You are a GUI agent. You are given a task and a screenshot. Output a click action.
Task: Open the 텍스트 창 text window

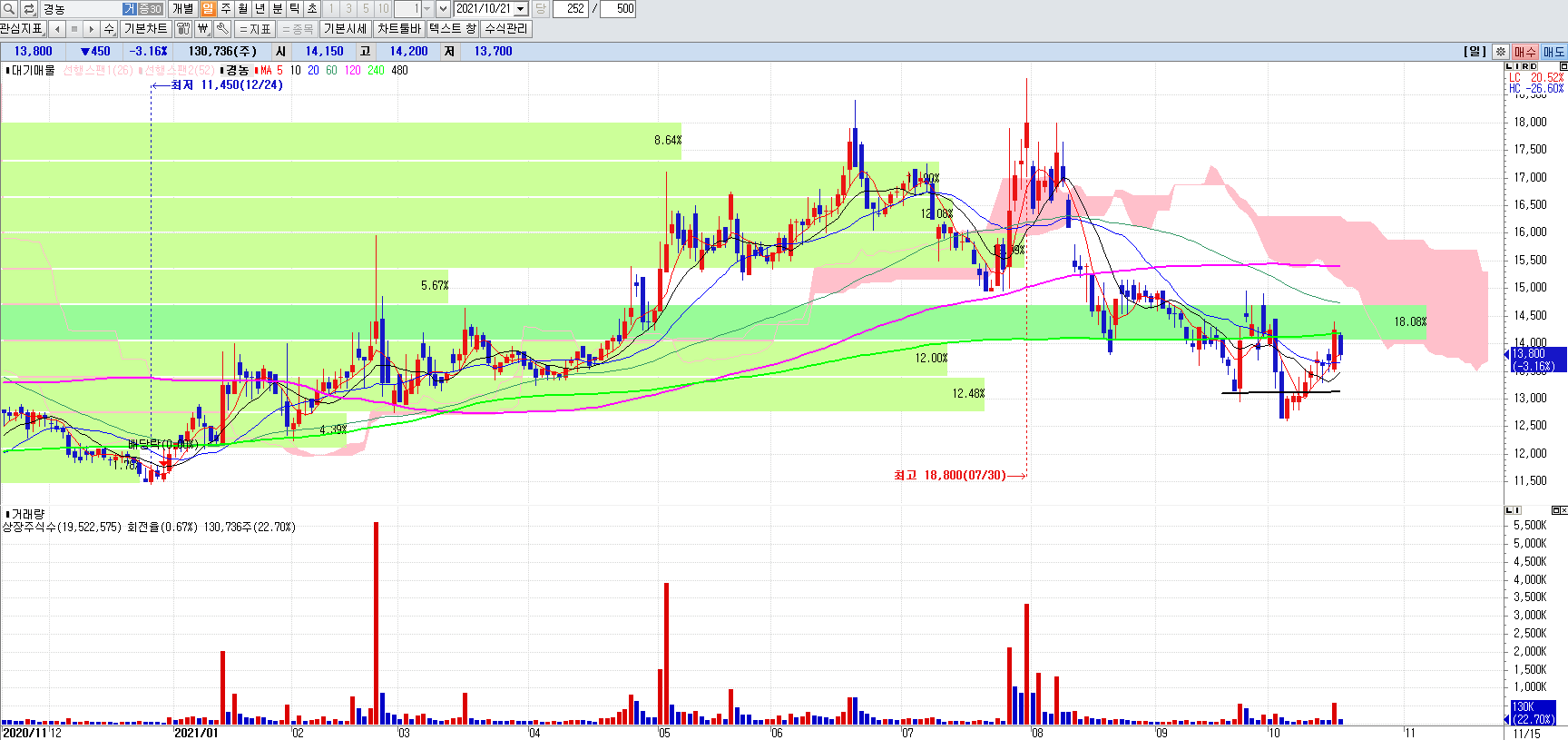[x=453, y=29]
